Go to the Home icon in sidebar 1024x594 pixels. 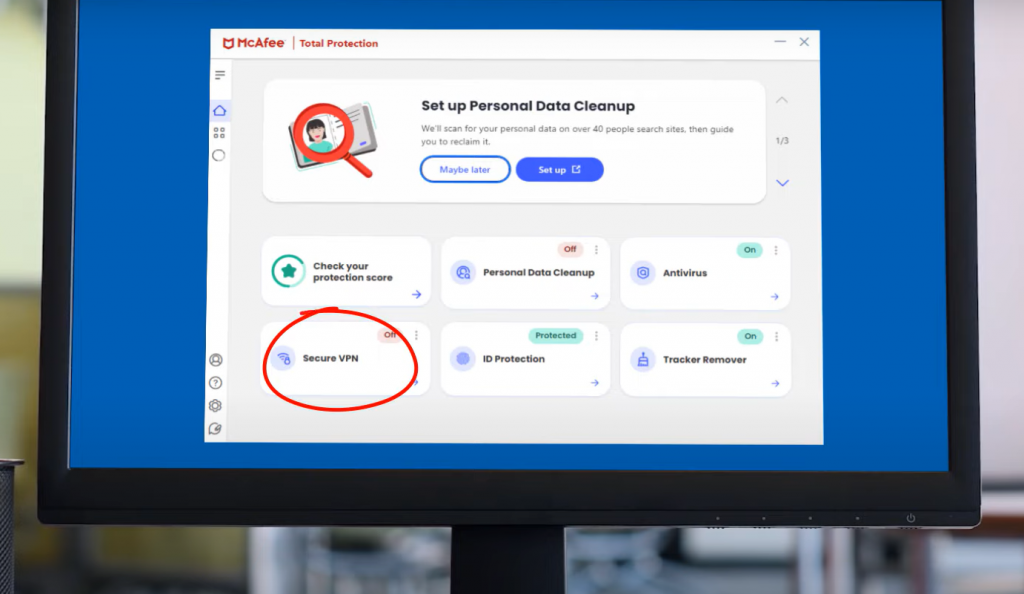click(219, 110)
